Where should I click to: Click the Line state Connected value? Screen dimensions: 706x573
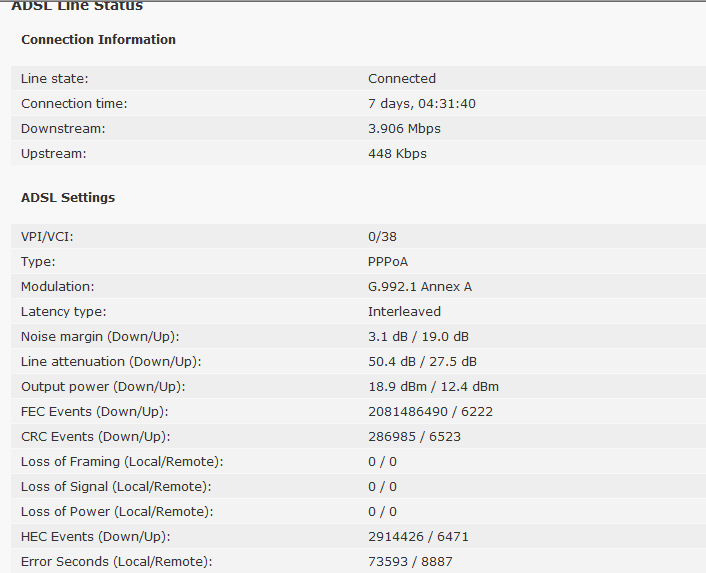point(402,79)
